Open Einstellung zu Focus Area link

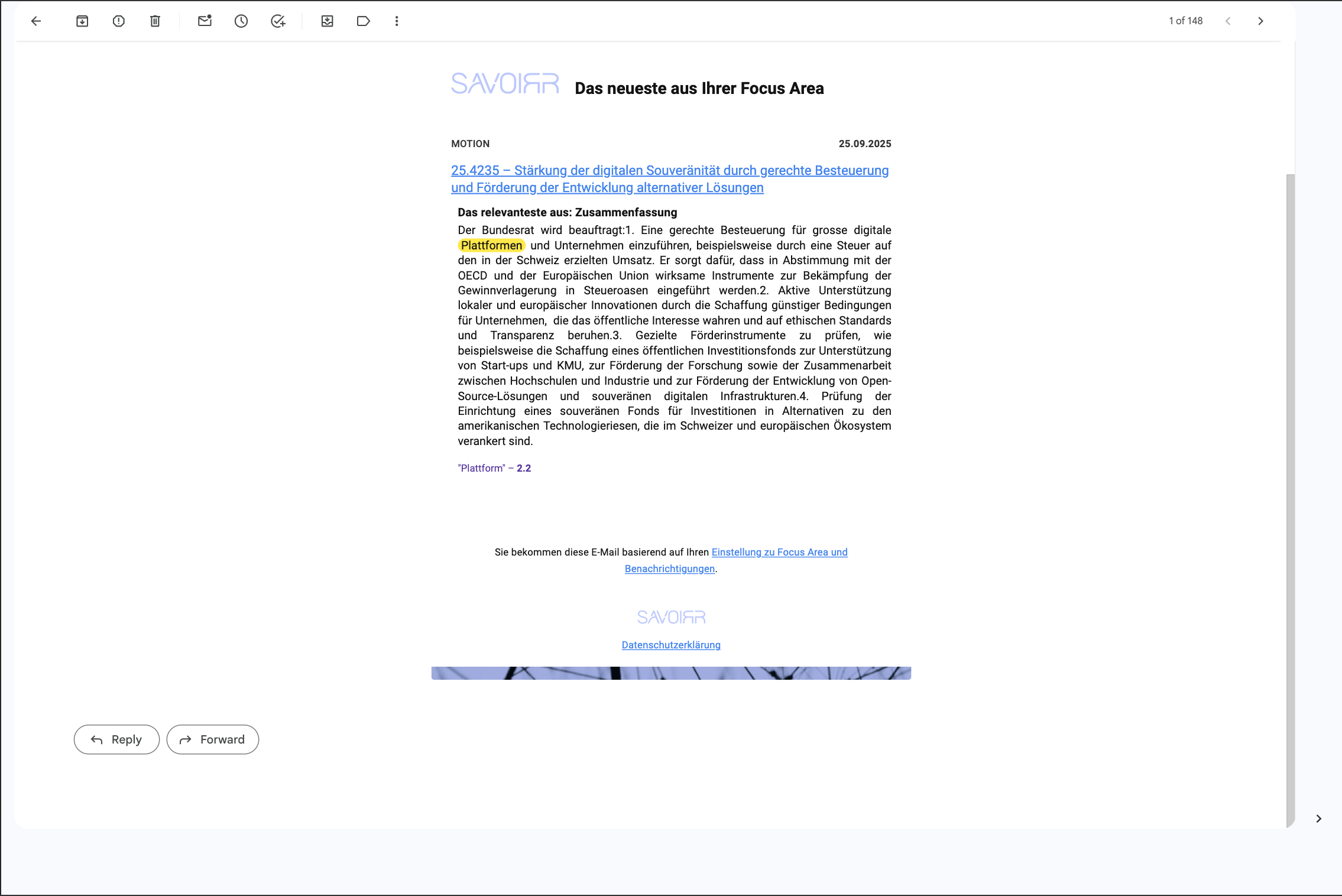779,552
